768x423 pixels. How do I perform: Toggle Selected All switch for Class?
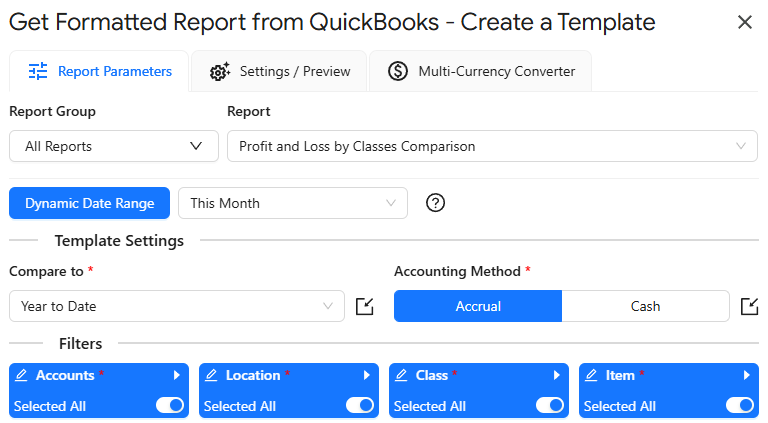tap(550, 405)
